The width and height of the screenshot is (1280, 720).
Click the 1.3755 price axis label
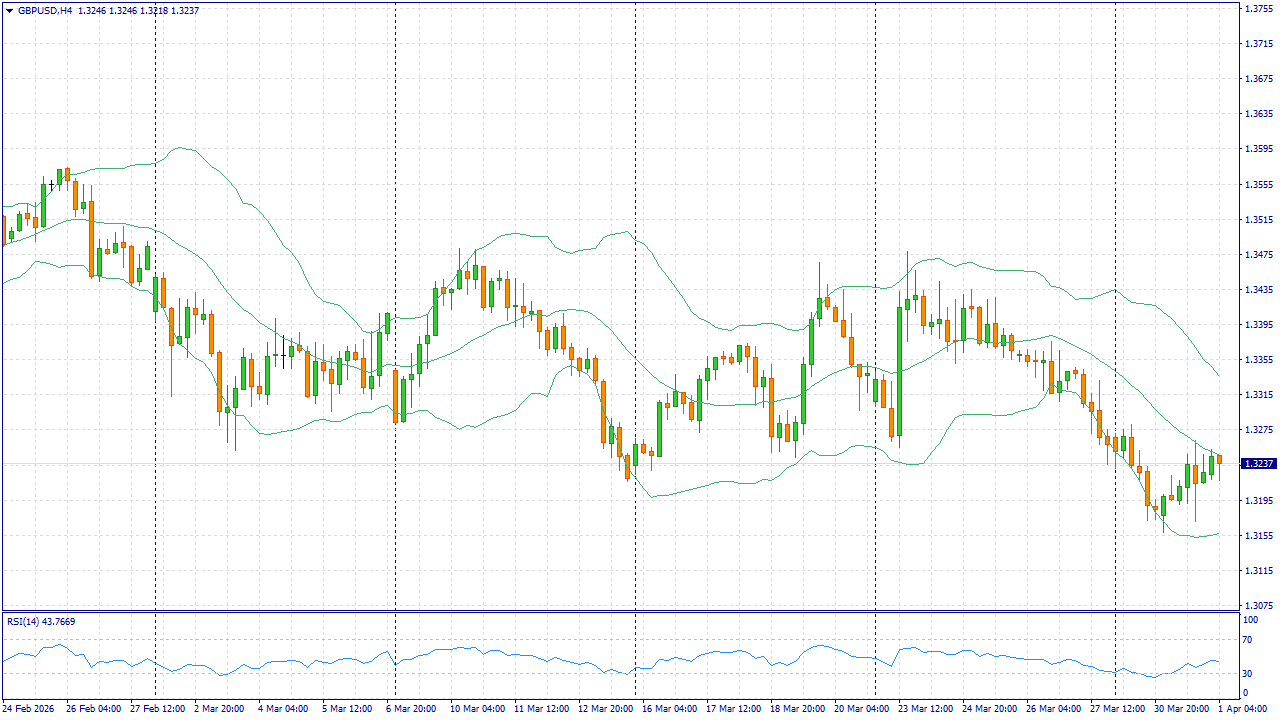pyautogui.click(x=1257, y=9)
